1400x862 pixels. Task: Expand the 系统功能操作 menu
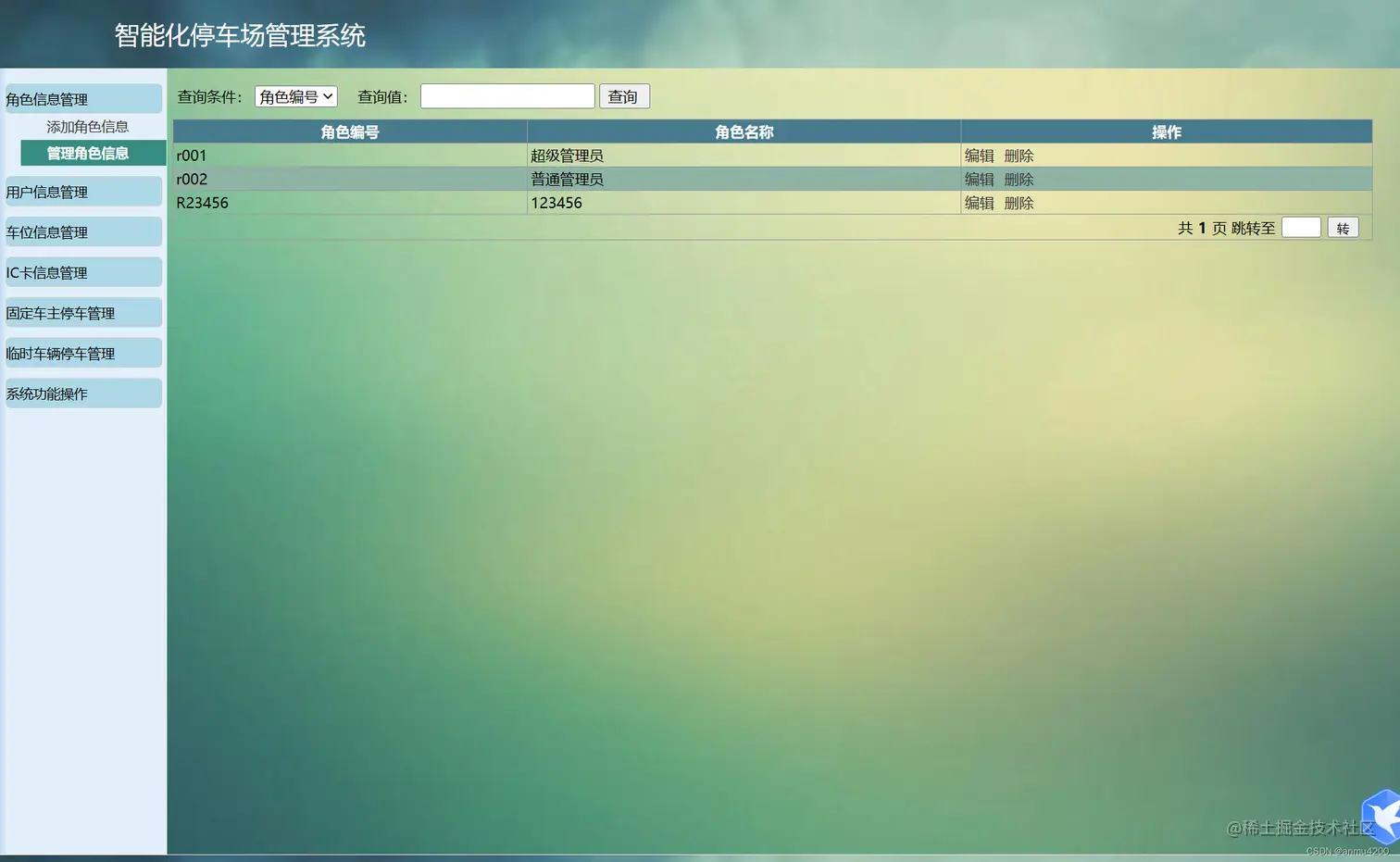pos(83,394)
